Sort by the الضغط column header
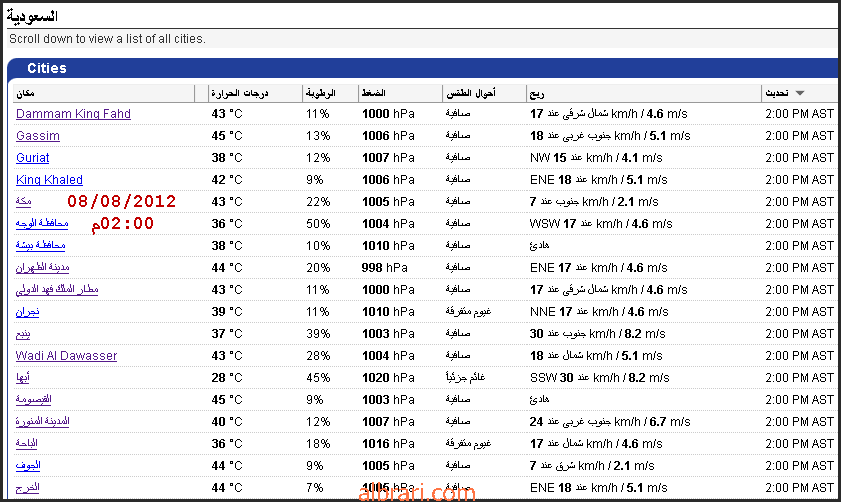The image size is (841, 502). [373, 93]
